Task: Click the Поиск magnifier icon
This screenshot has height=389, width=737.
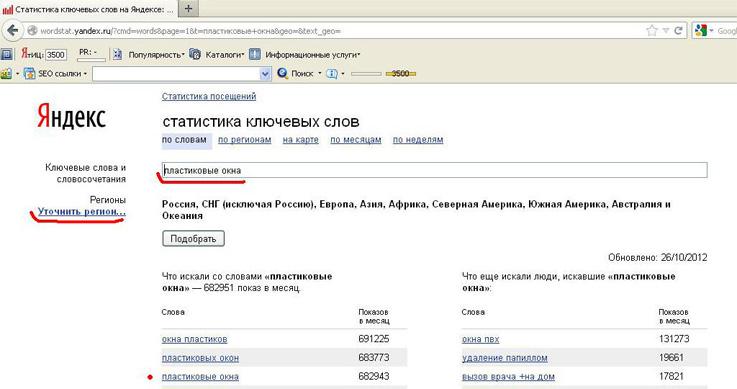Action: tap(282, 73)
